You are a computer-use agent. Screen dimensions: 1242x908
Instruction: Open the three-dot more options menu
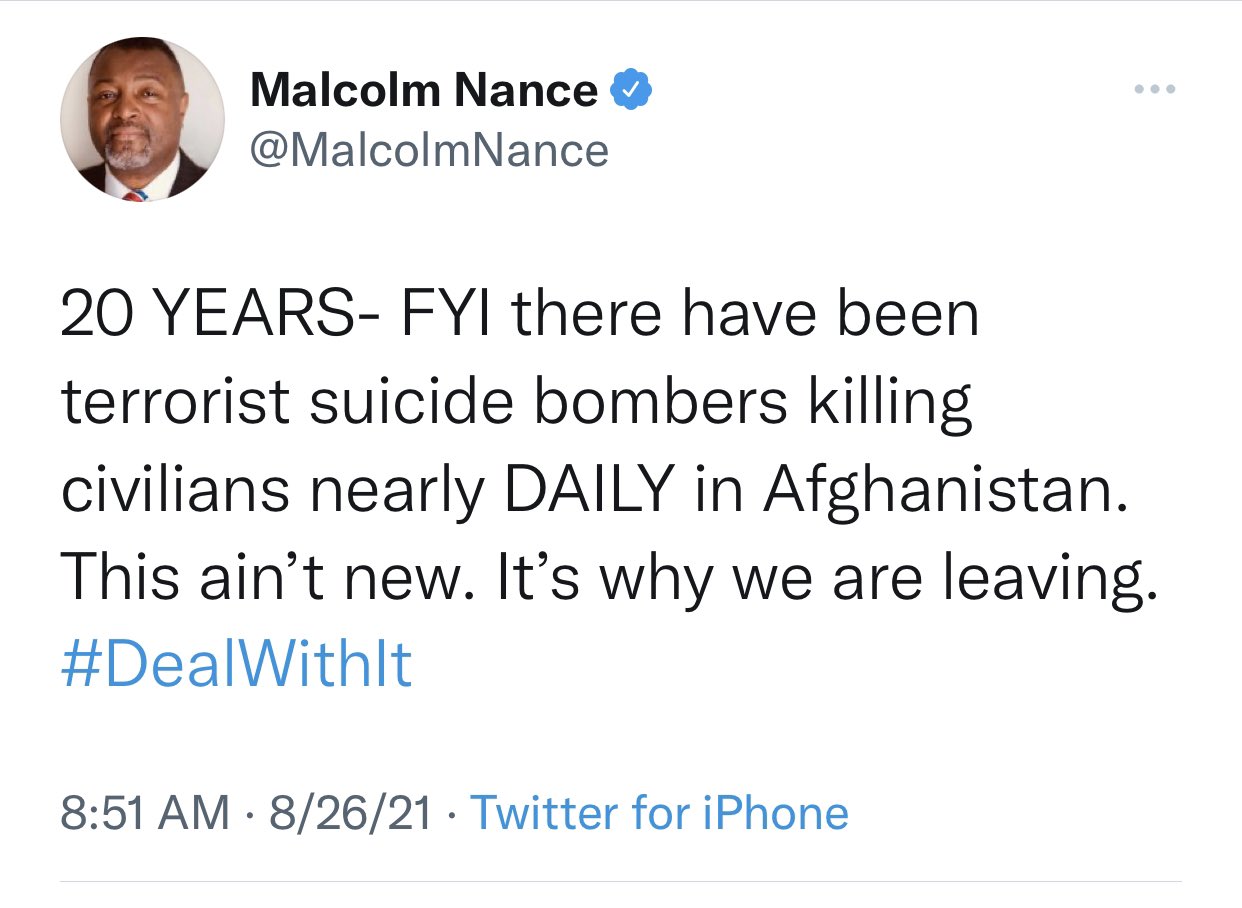(1156, 90)
